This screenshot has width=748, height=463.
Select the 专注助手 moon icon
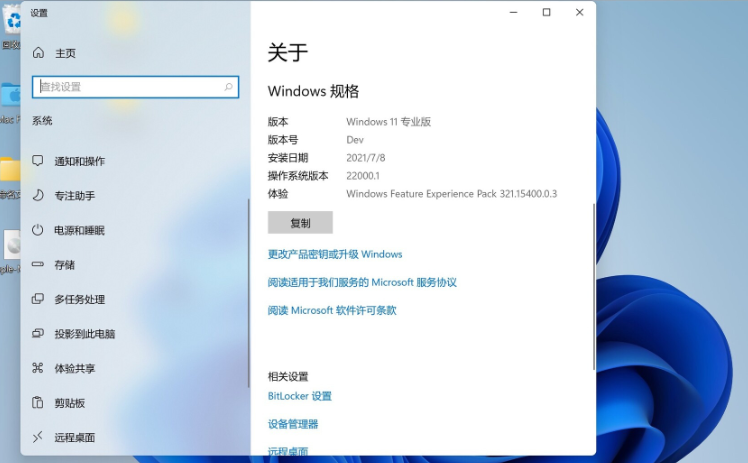38,196
